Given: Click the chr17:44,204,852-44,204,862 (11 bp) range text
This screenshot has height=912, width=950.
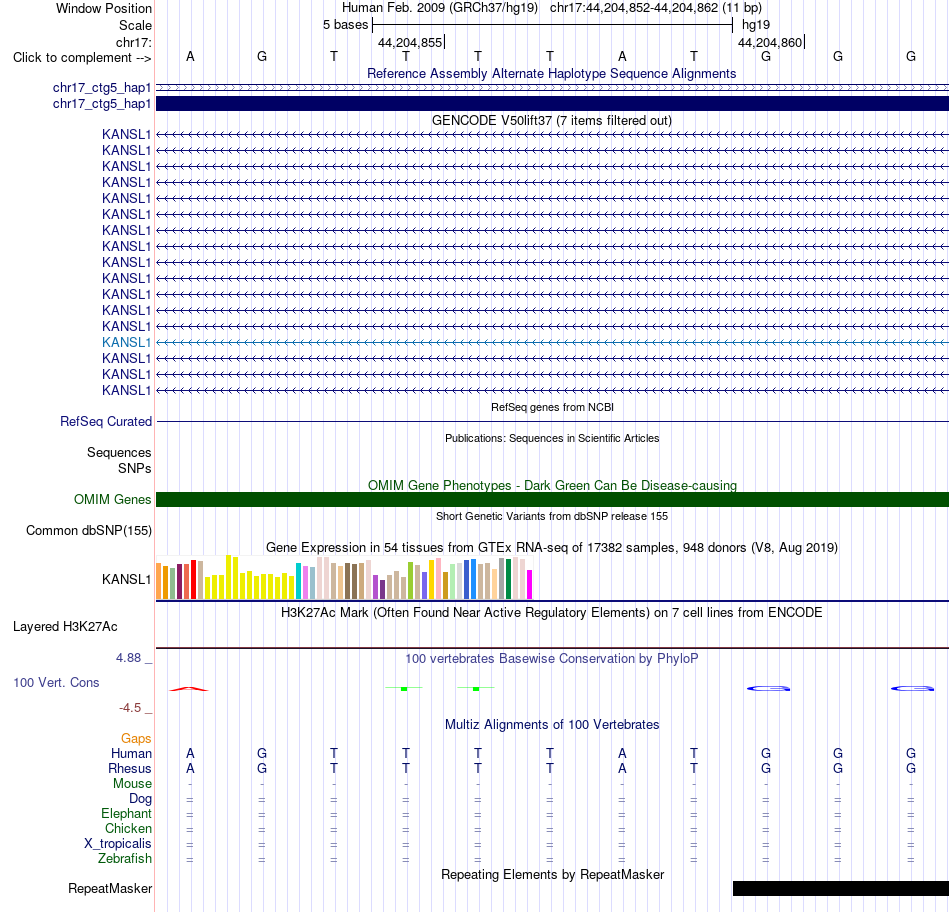Looking at the screenshot, I should tap(656, 8).
